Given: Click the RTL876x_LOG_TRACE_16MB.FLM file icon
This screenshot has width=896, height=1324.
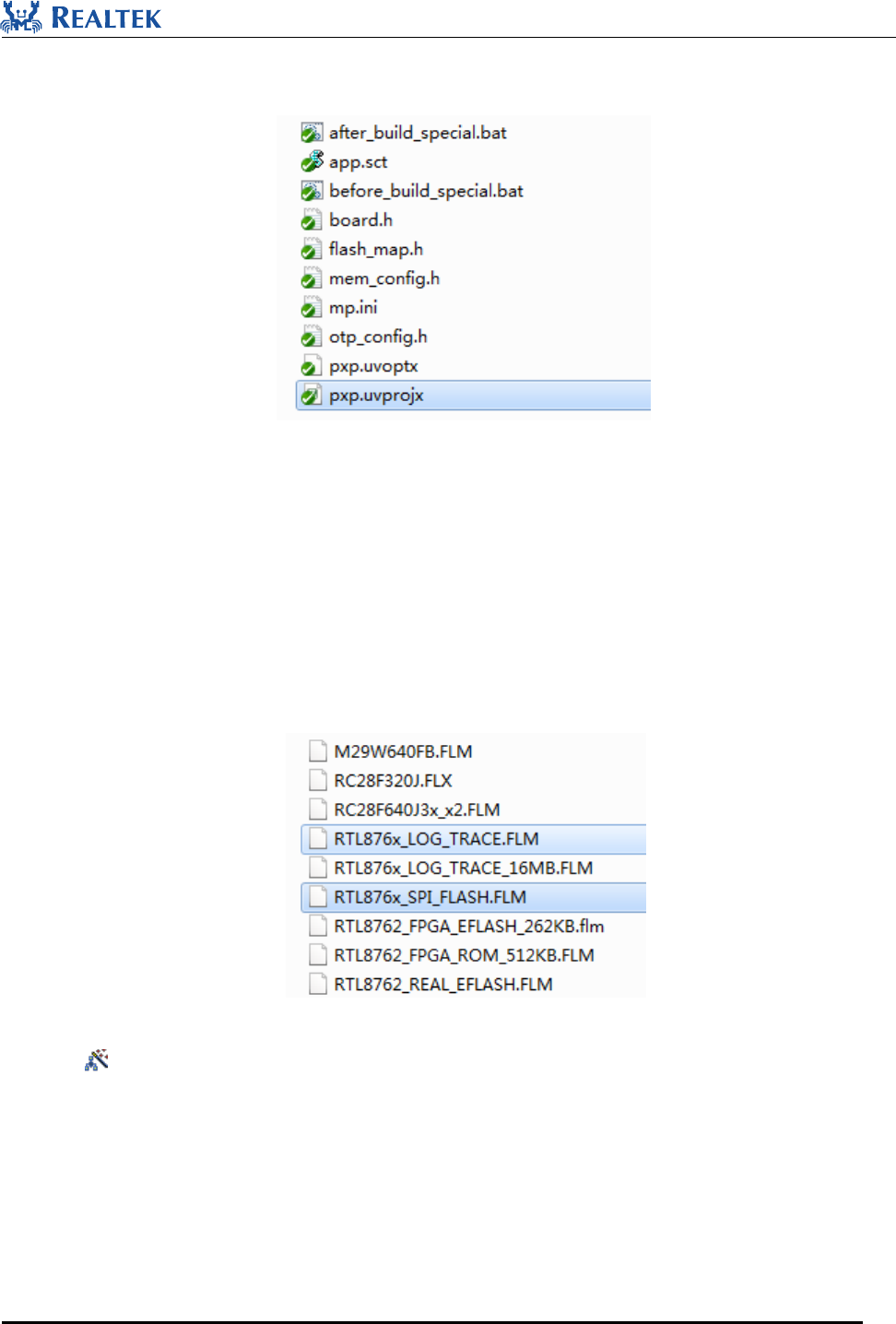Looking at the screenshot, I should pos(318,868).
